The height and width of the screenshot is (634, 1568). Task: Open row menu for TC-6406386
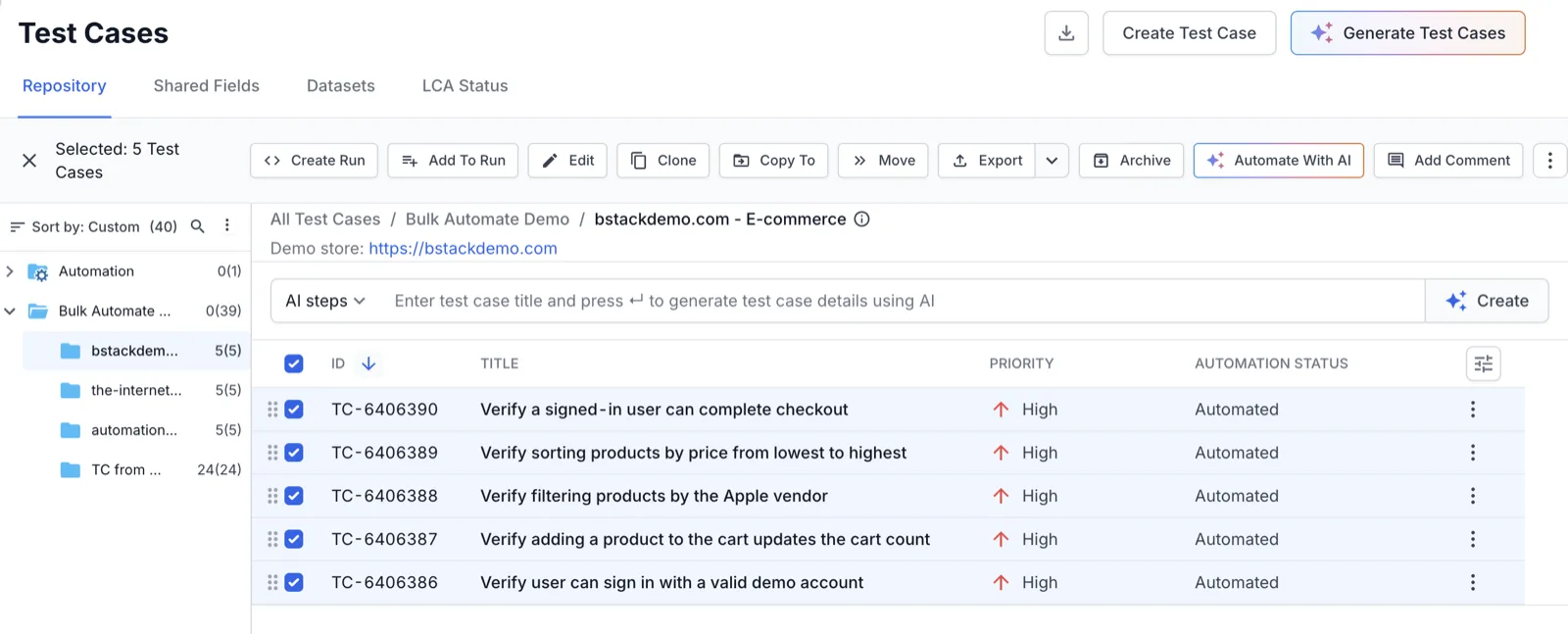(x=1472, y=582)
